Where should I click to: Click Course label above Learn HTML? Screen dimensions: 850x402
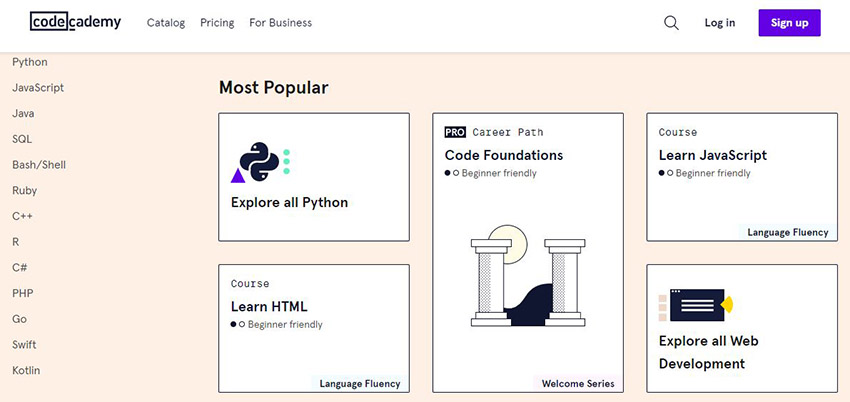[250, 283]
